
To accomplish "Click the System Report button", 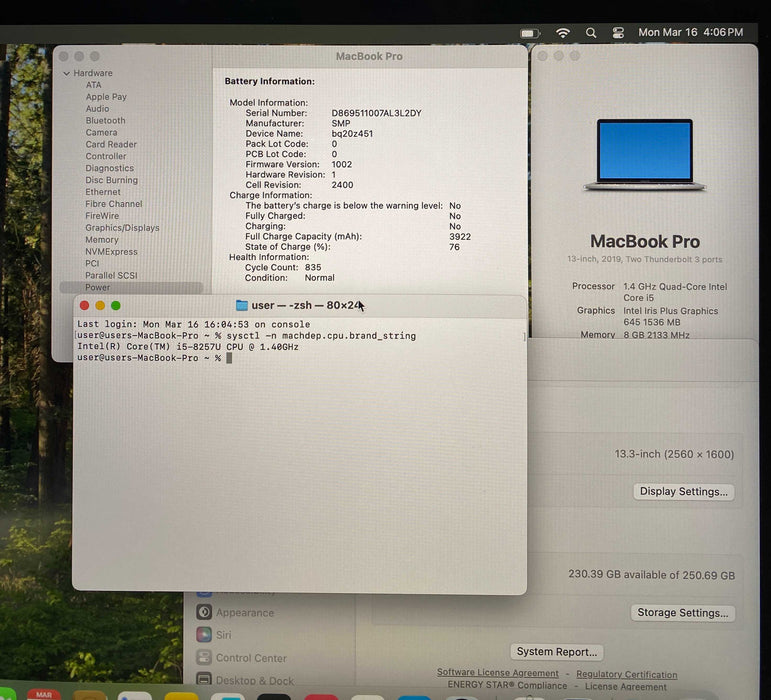I will click(557, 652).
